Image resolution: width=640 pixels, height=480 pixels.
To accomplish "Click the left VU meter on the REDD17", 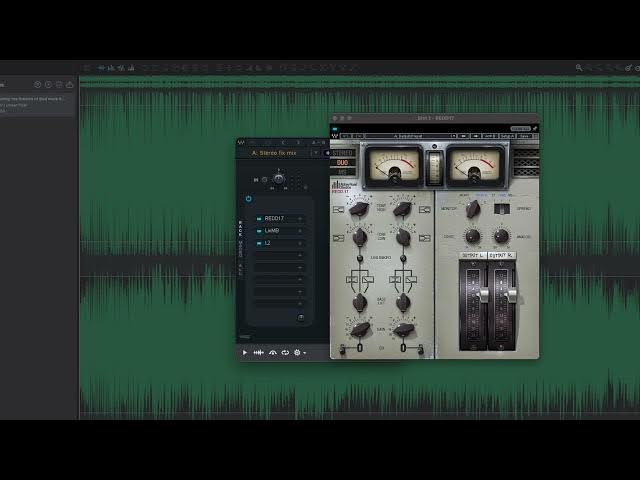I will (393, 165).
